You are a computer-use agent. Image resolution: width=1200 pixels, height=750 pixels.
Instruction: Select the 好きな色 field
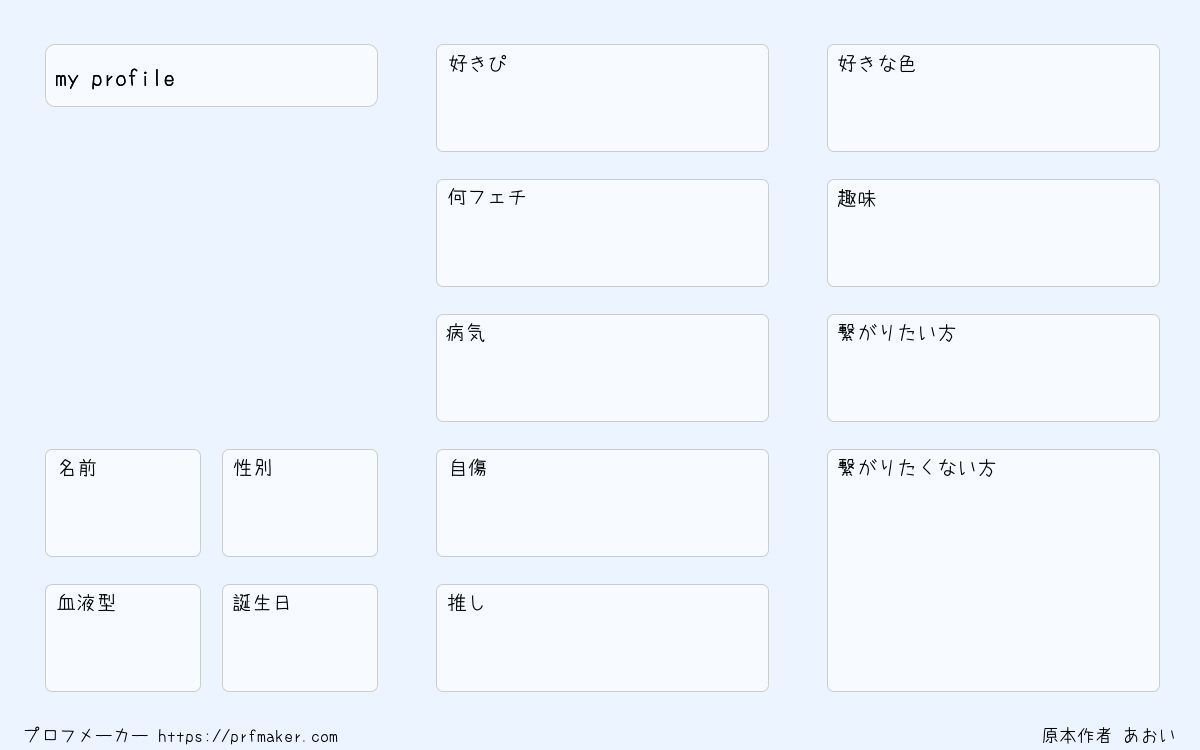point(993,98)
